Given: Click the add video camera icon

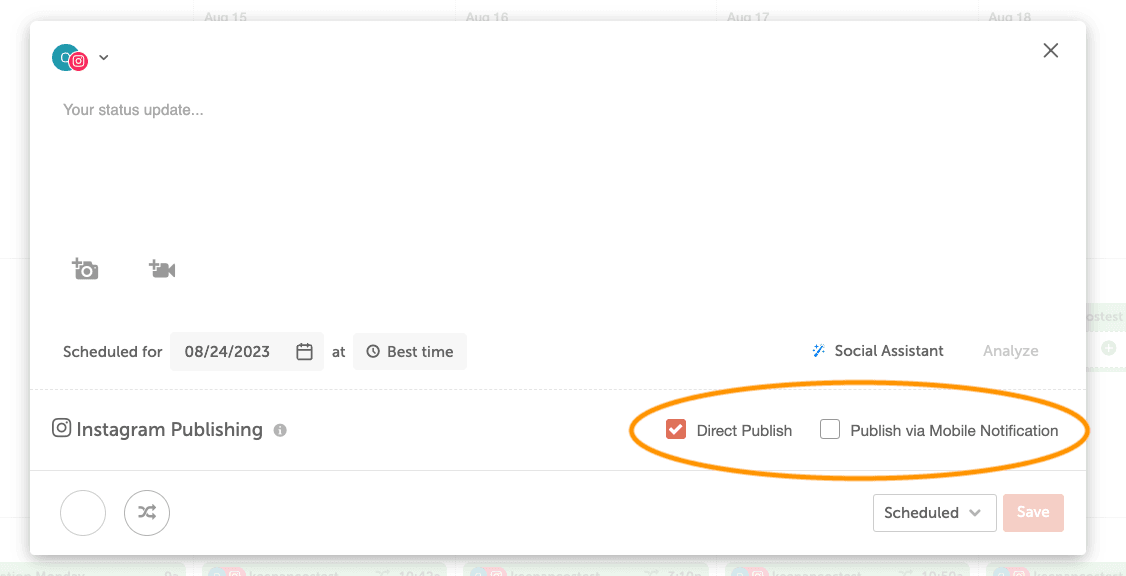Looking at the screenshot, I should [x=162, y=269].
